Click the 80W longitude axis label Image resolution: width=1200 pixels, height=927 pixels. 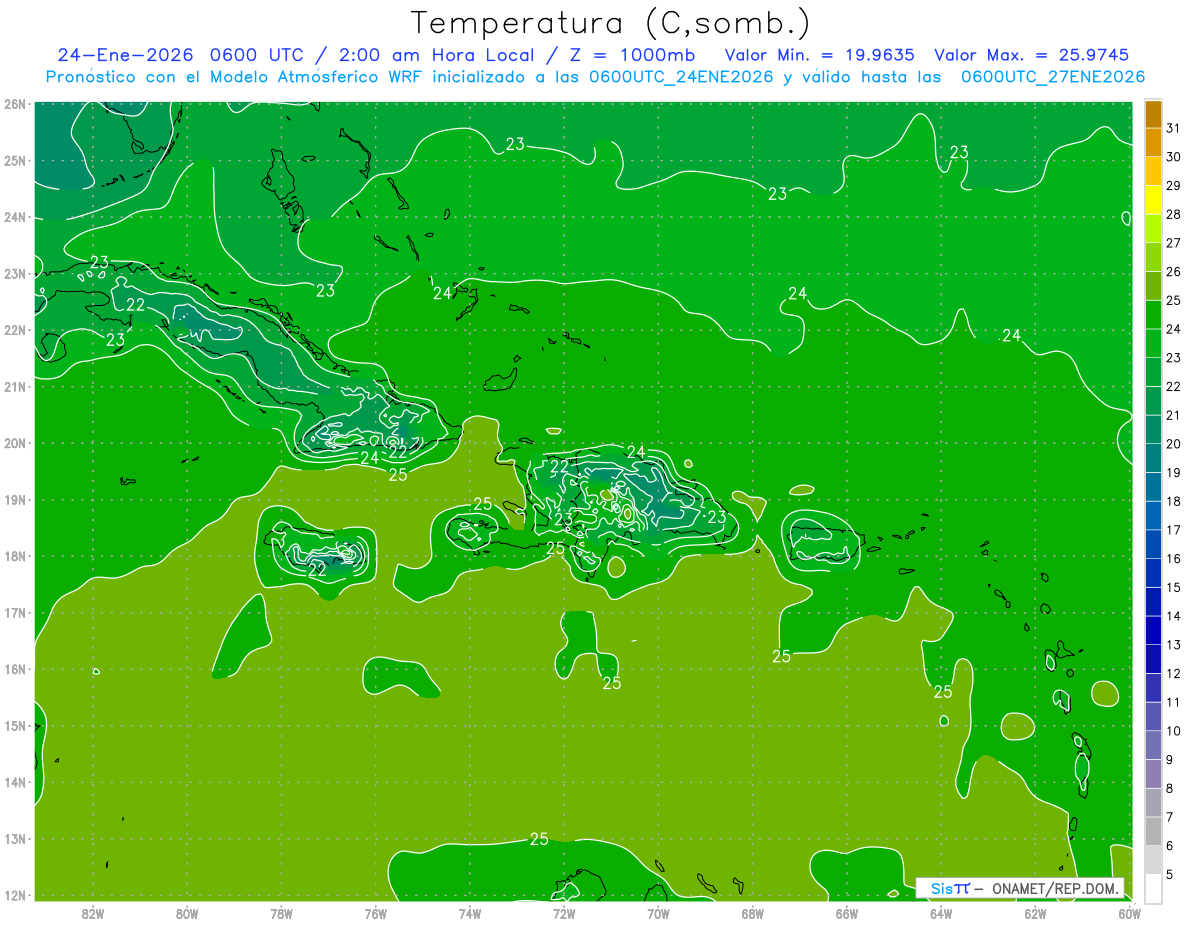coord(187,912)
